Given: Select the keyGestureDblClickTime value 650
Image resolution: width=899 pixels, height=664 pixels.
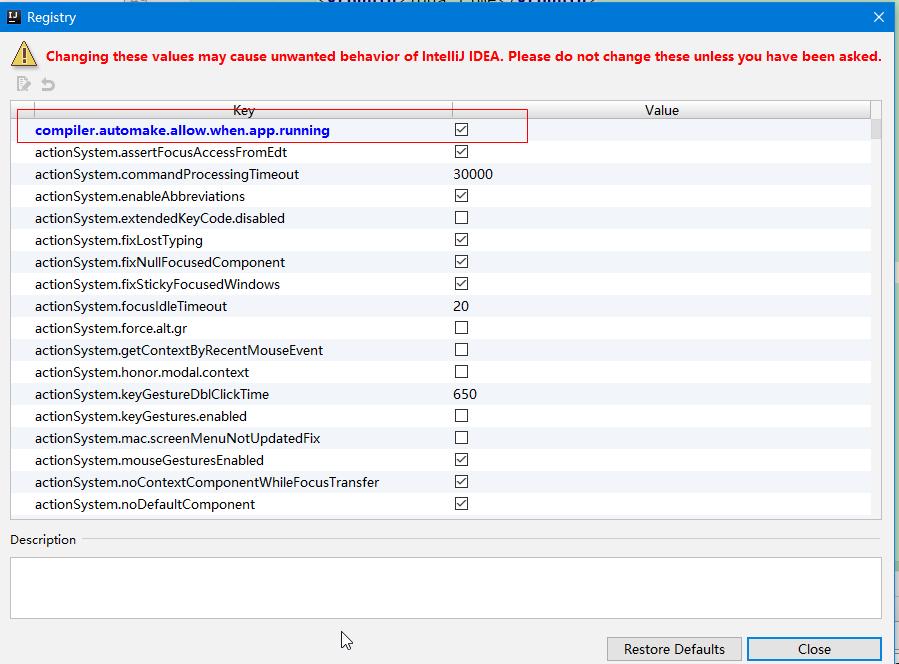Looking at the screenshot, I should [465, 394].
